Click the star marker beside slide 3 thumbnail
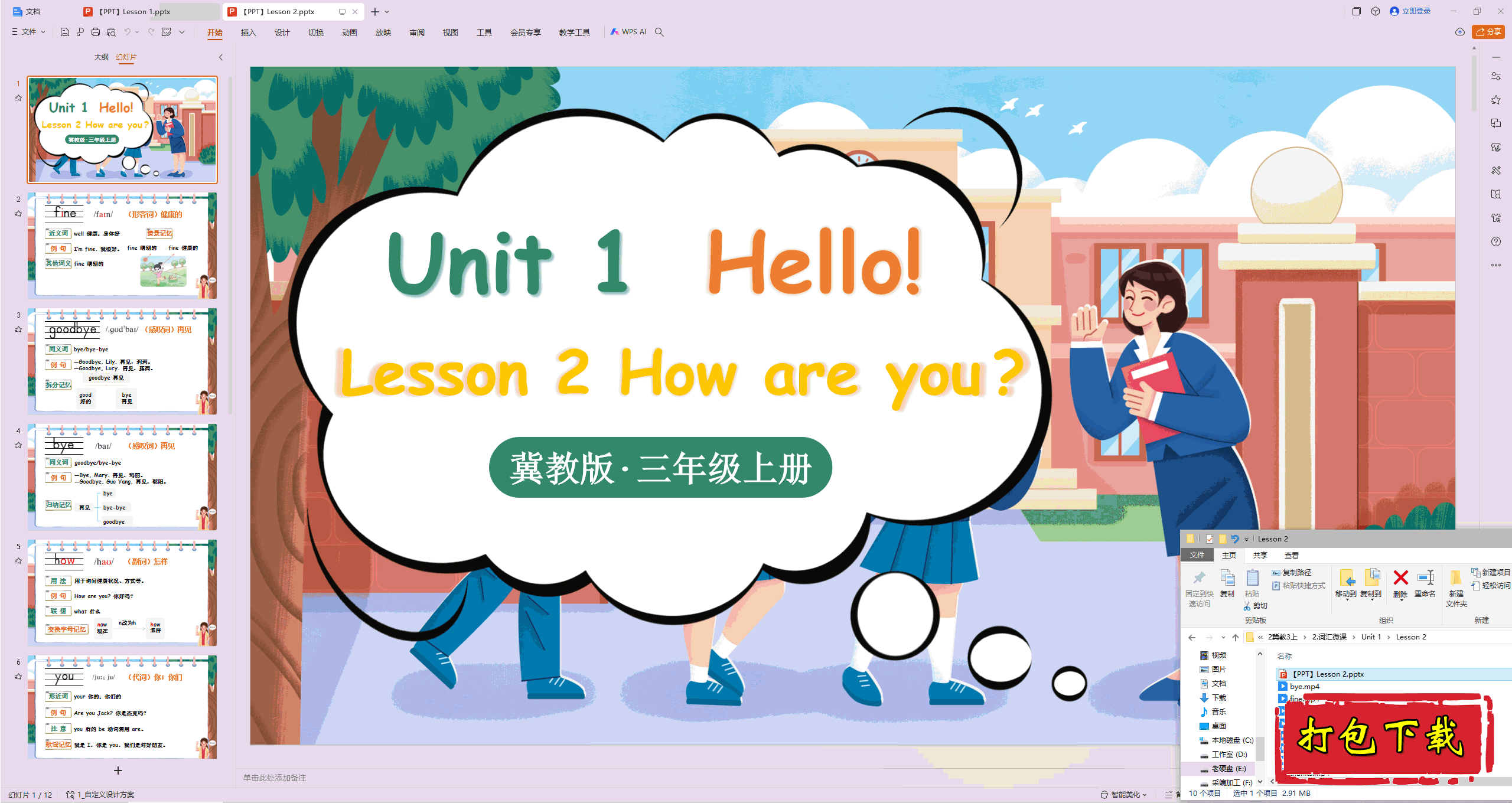 click(18, 329)
